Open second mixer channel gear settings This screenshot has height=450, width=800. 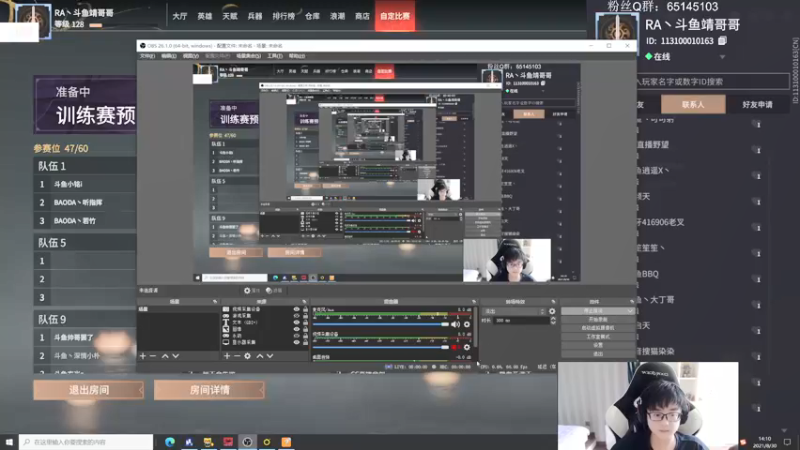pyautogui.click(x=467, y=347)
